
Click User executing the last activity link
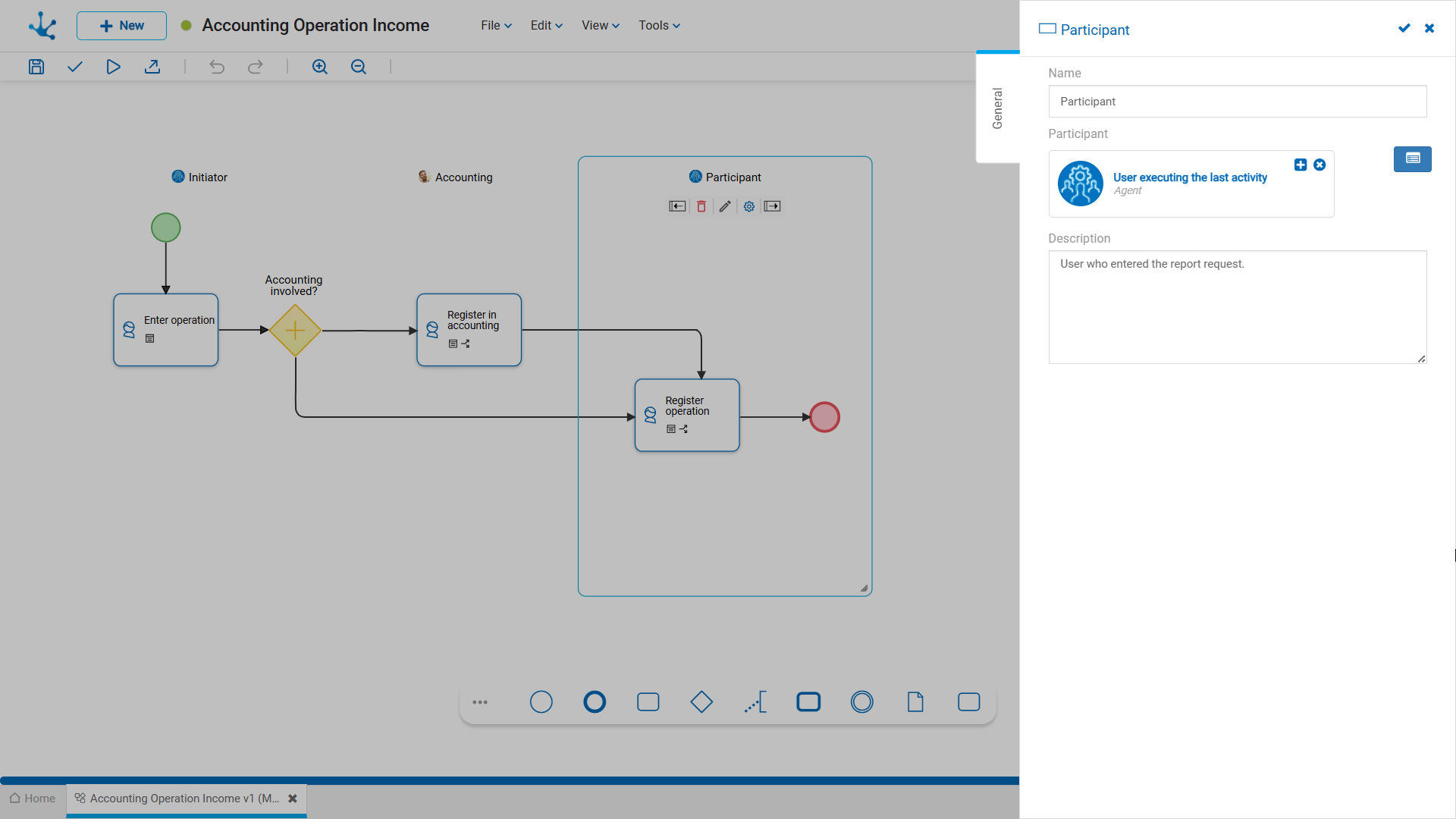(1190, 177)
